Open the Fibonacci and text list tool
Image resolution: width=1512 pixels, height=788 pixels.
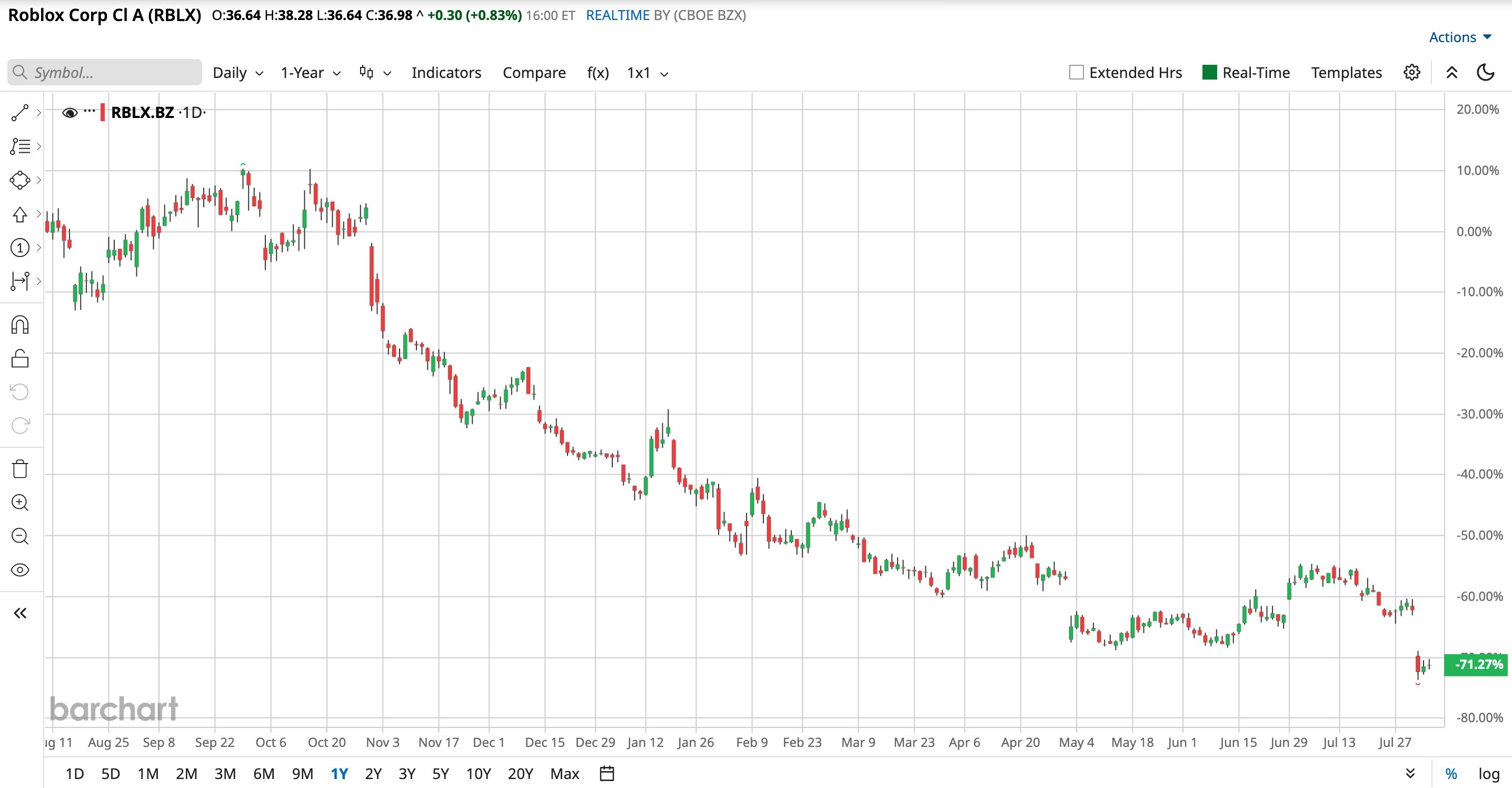click(x=20, y=146)
